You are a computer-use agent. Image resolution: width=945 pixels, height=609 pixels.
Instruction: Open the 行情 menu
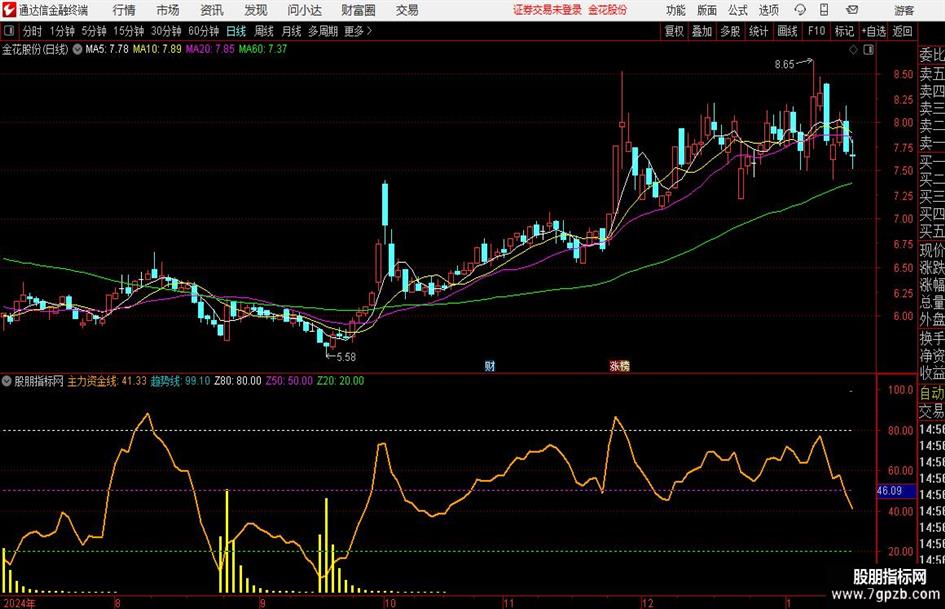[x=124, y=10]
